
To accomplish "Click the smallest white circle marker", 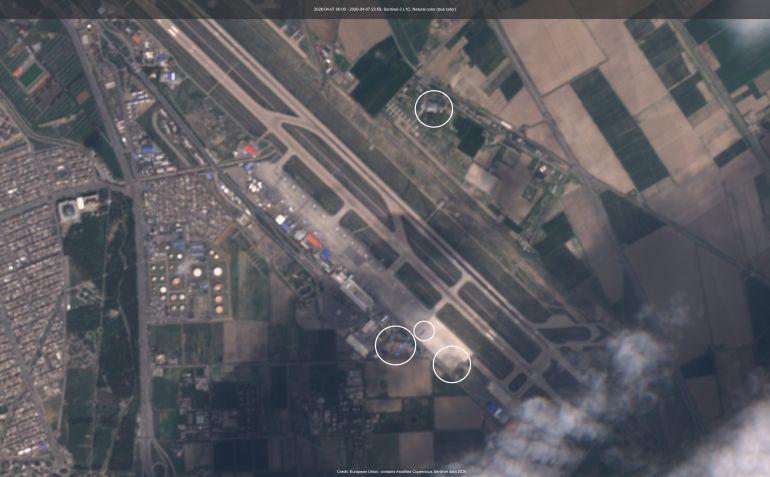I will (x=424, y=331).
